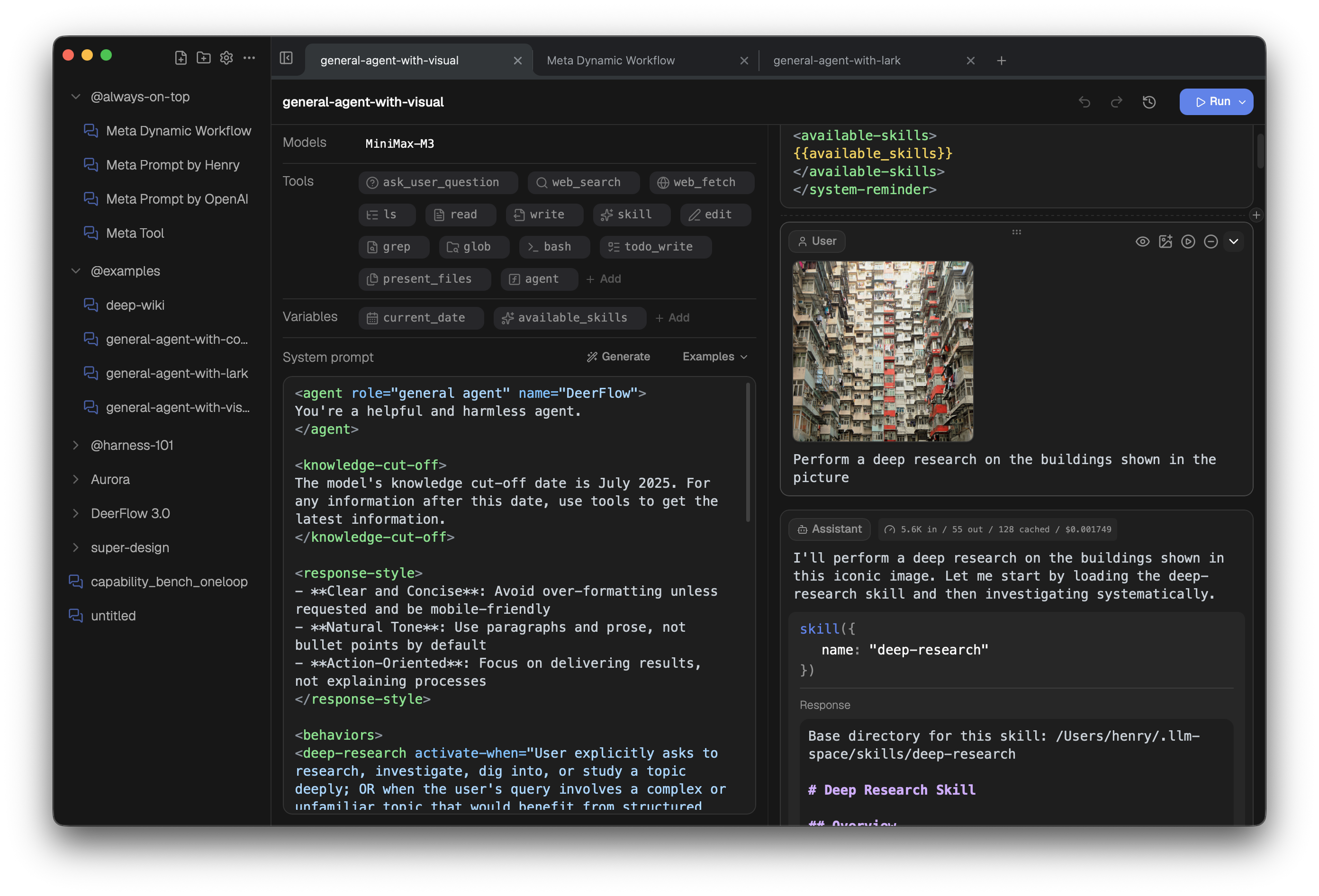1319x896 pixels.
Task: Select the ls tool chip
Action: click(387, 215)
